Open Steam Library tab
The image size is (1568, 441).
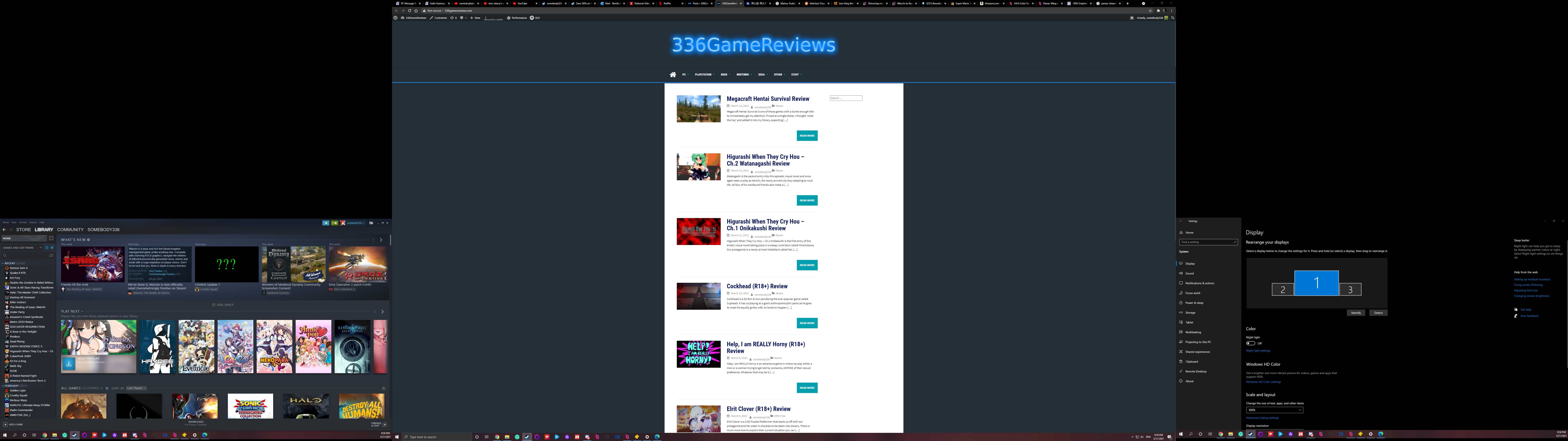tap(44, 230)
